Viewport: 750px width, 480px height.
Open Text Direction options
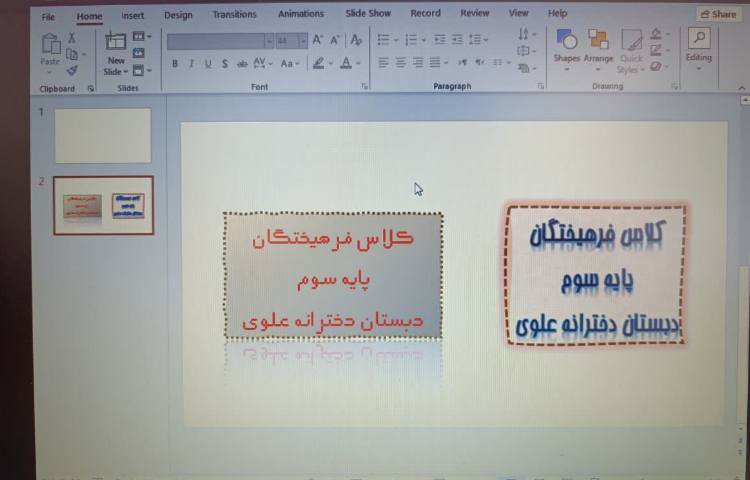point(526,34)
